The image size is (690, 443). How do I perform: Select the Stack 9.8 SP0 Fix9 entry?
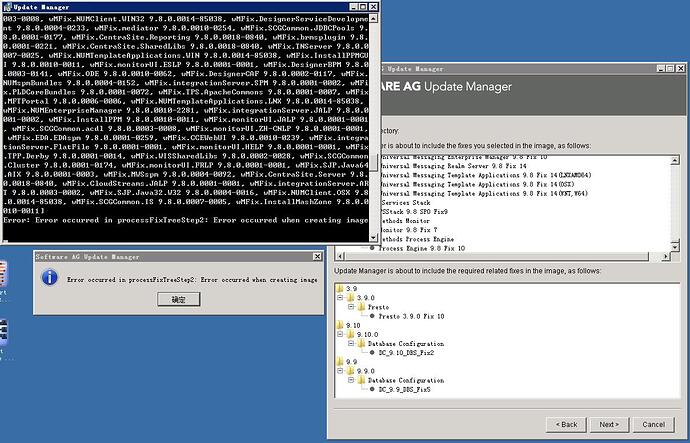(x=414, y=212)
